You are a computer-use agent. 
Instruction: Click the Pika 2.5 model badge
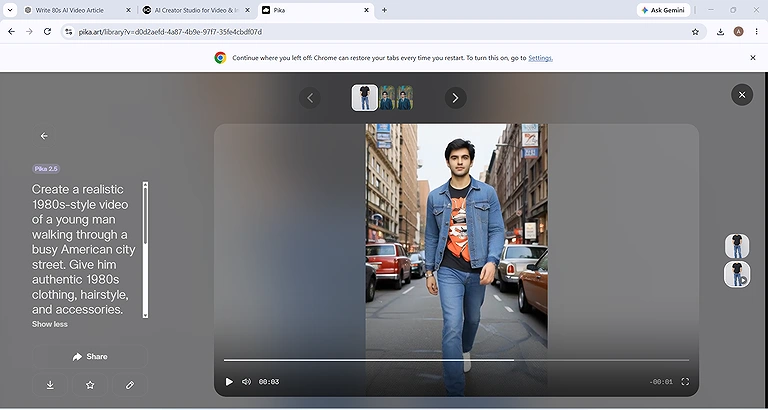pyautogui.click(x=46, y=169)
